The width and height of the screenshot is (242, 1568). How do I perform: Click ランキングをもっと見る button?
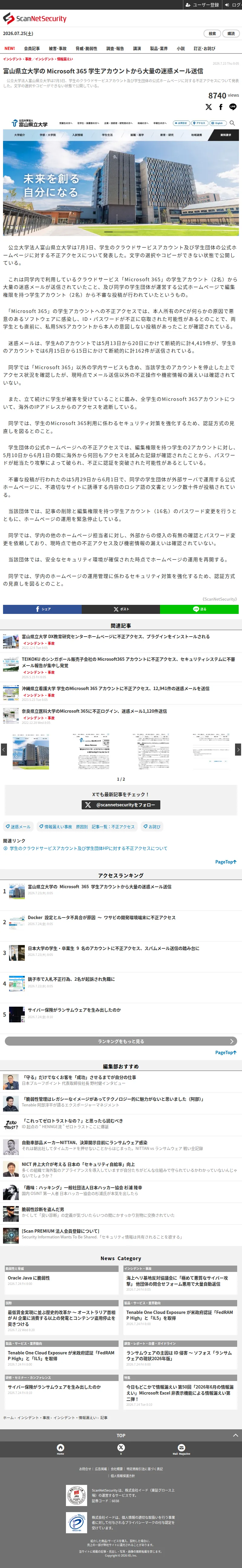(121, 1041)
